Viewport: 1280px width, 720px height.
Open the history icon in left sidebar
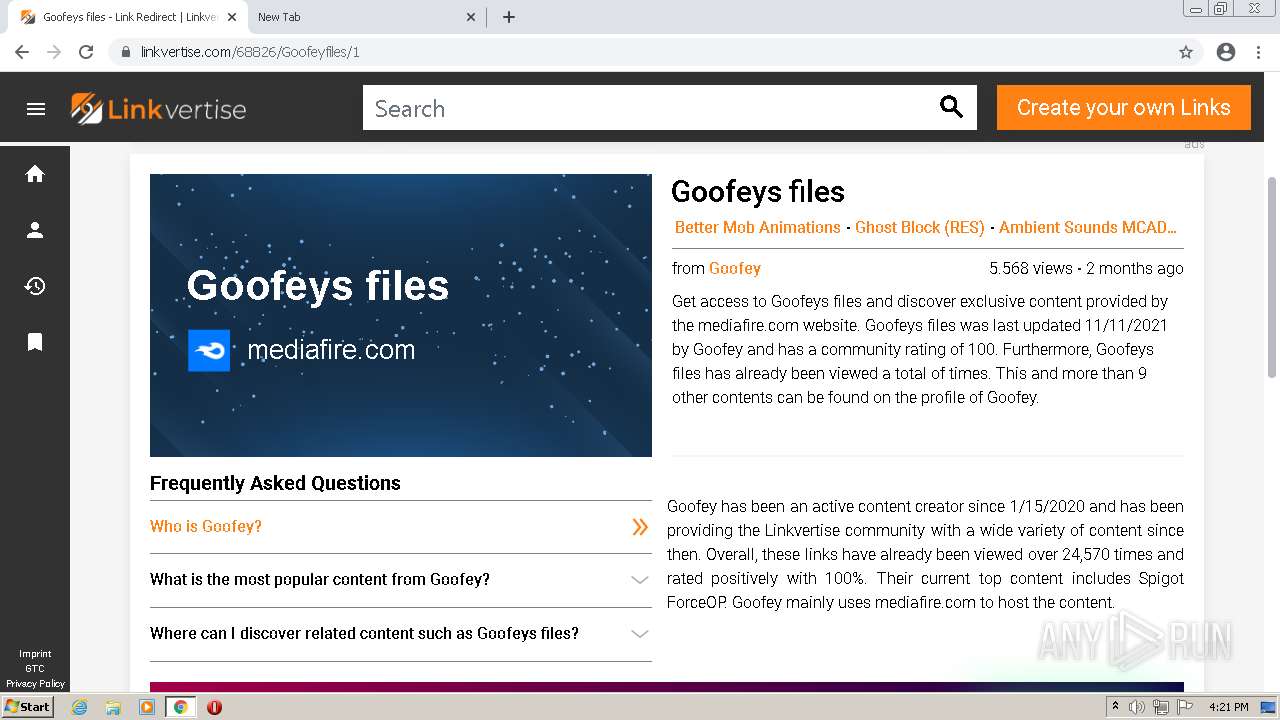click(35, 286)
